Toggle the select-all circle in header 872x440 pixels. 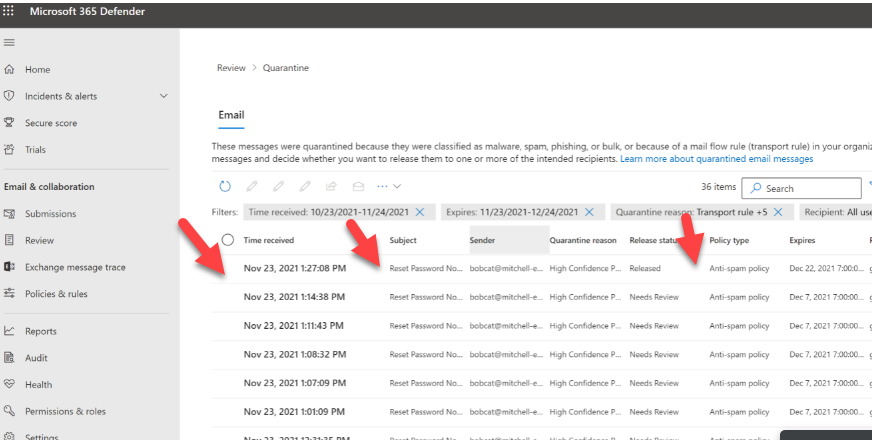coord(227,240)
